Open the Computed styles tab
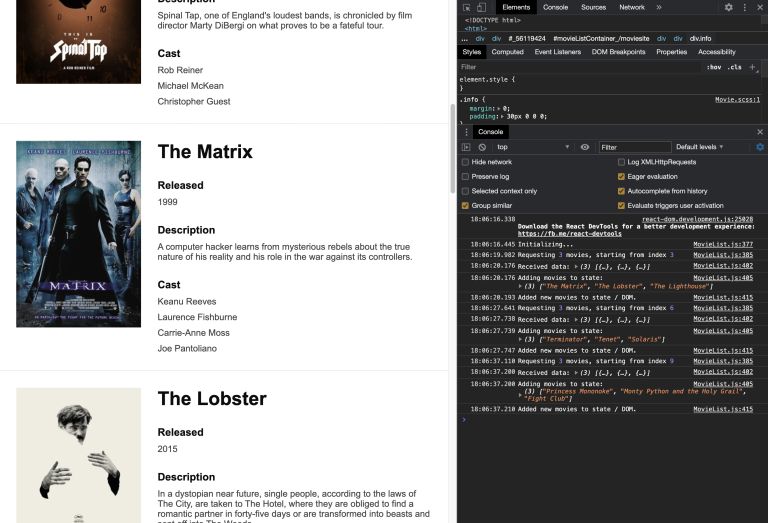The height and width of the screenshot is (523, 768). point(507,52)
